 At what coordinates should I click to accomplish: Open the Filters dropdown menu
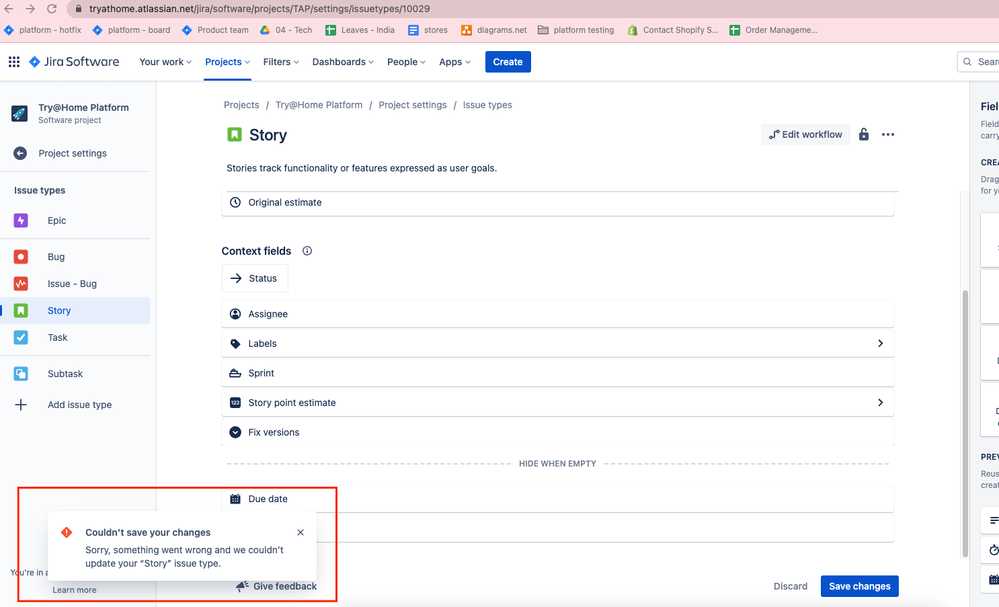(281, 62)
